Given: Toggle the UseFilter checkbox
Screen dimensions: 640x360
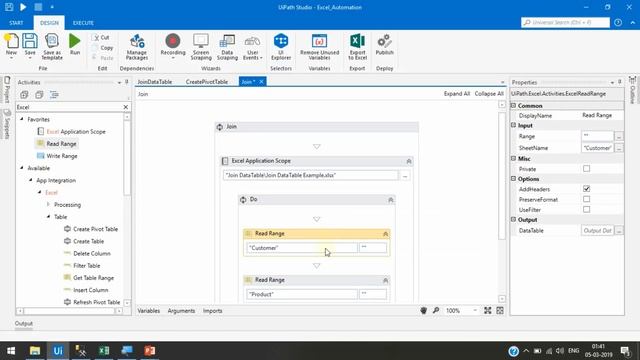Looking at the screenshot, I should (587, 209).
